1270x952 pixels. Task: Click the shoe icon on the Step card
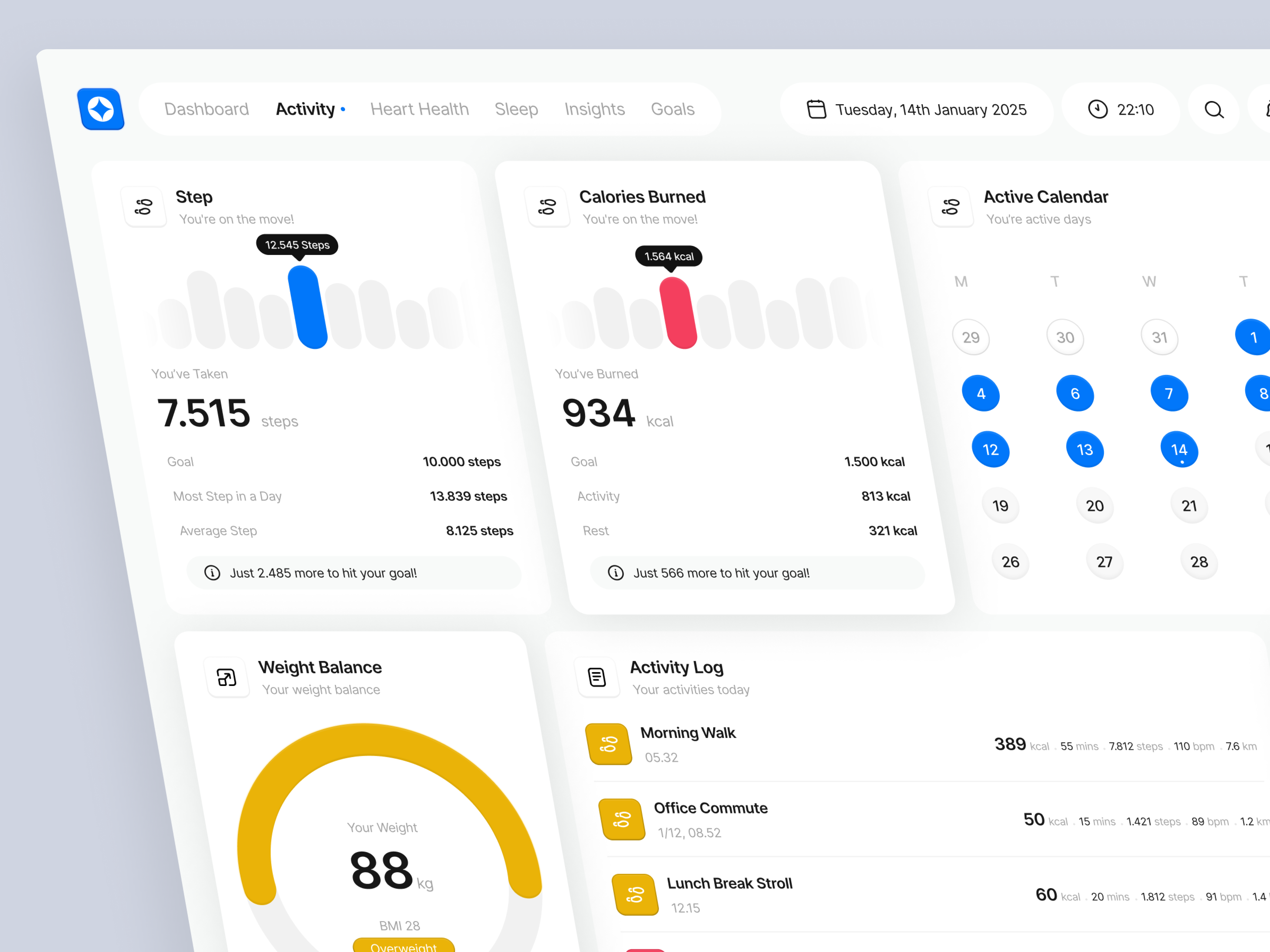(x=144, y=207)
